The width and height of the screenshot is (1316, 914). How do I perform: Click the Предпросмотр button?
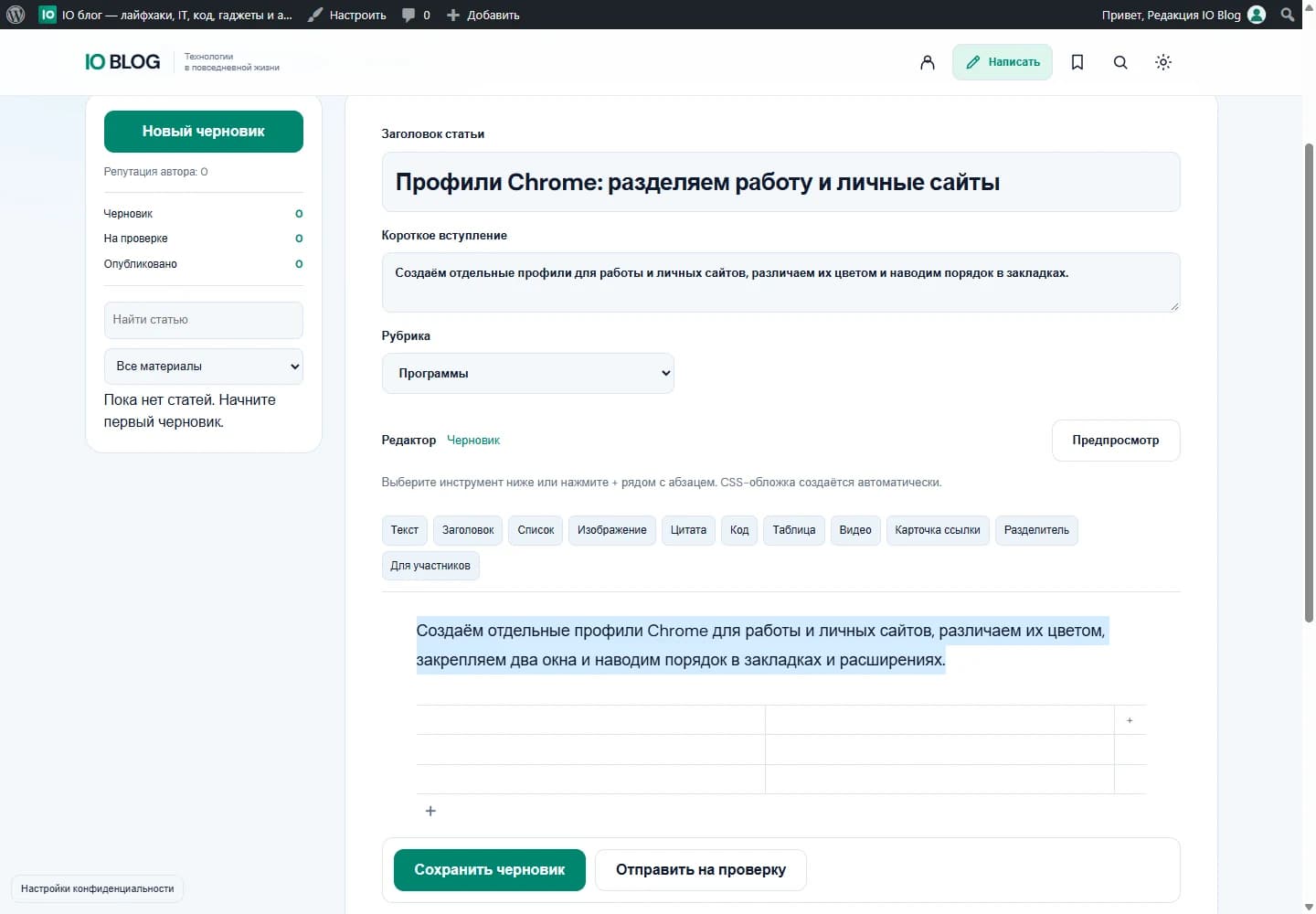(x=1116, y=441)
